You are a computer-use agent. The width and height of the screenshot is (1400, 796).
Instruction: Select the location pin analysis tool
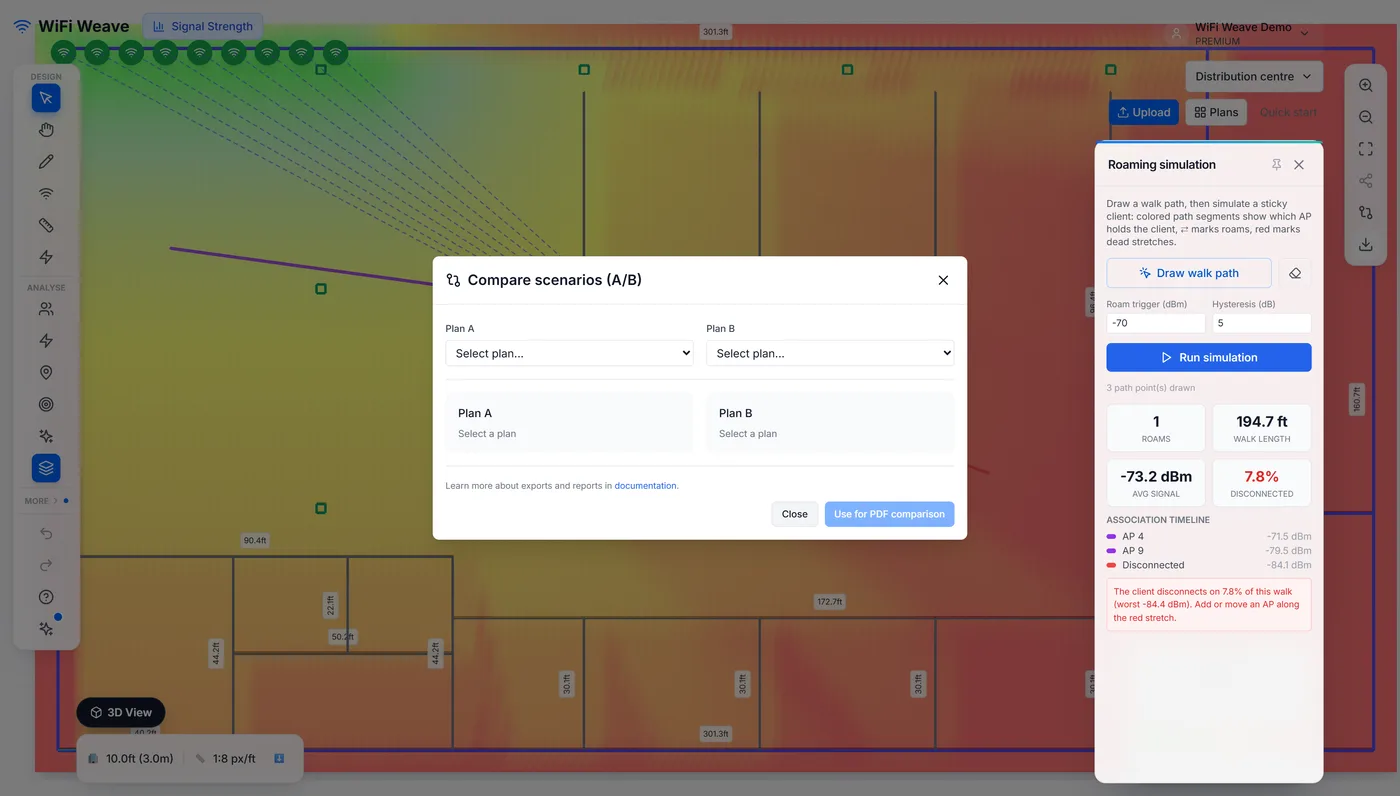click(x=46, y=373)
